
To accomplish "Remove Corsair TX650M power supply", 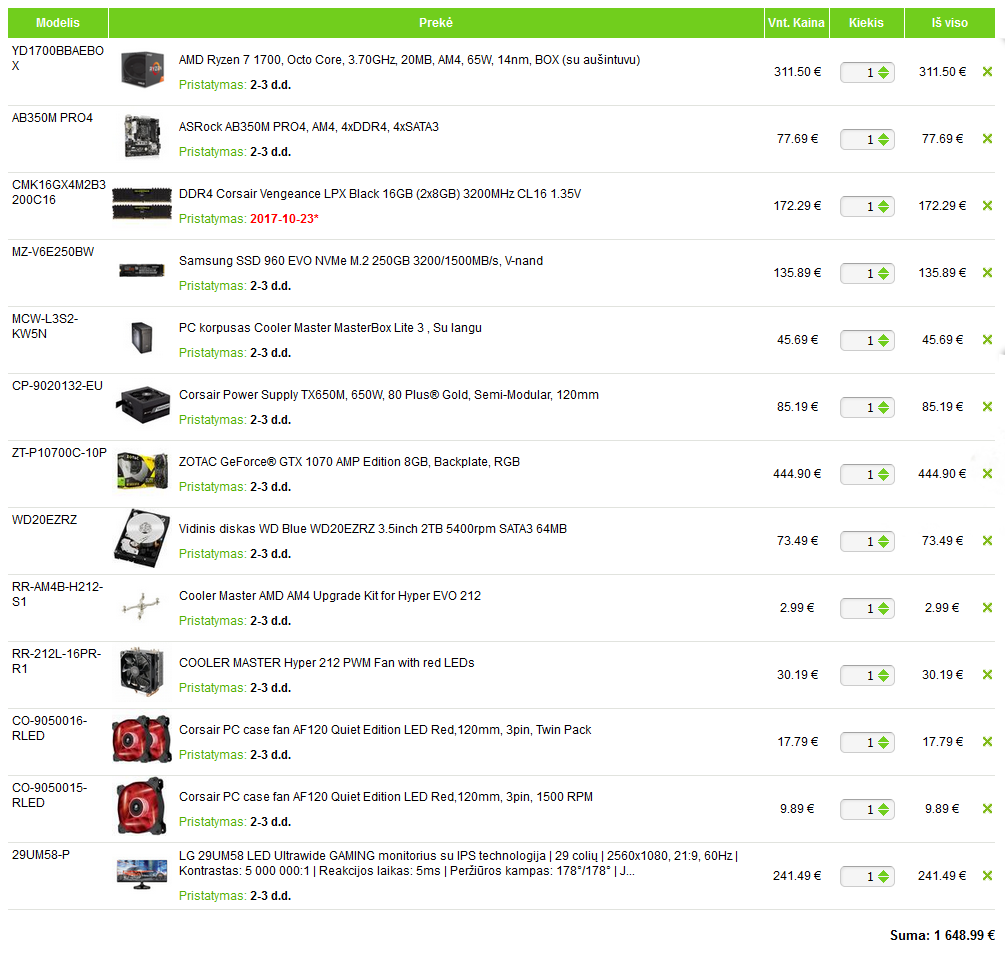I will pos(987,406).
